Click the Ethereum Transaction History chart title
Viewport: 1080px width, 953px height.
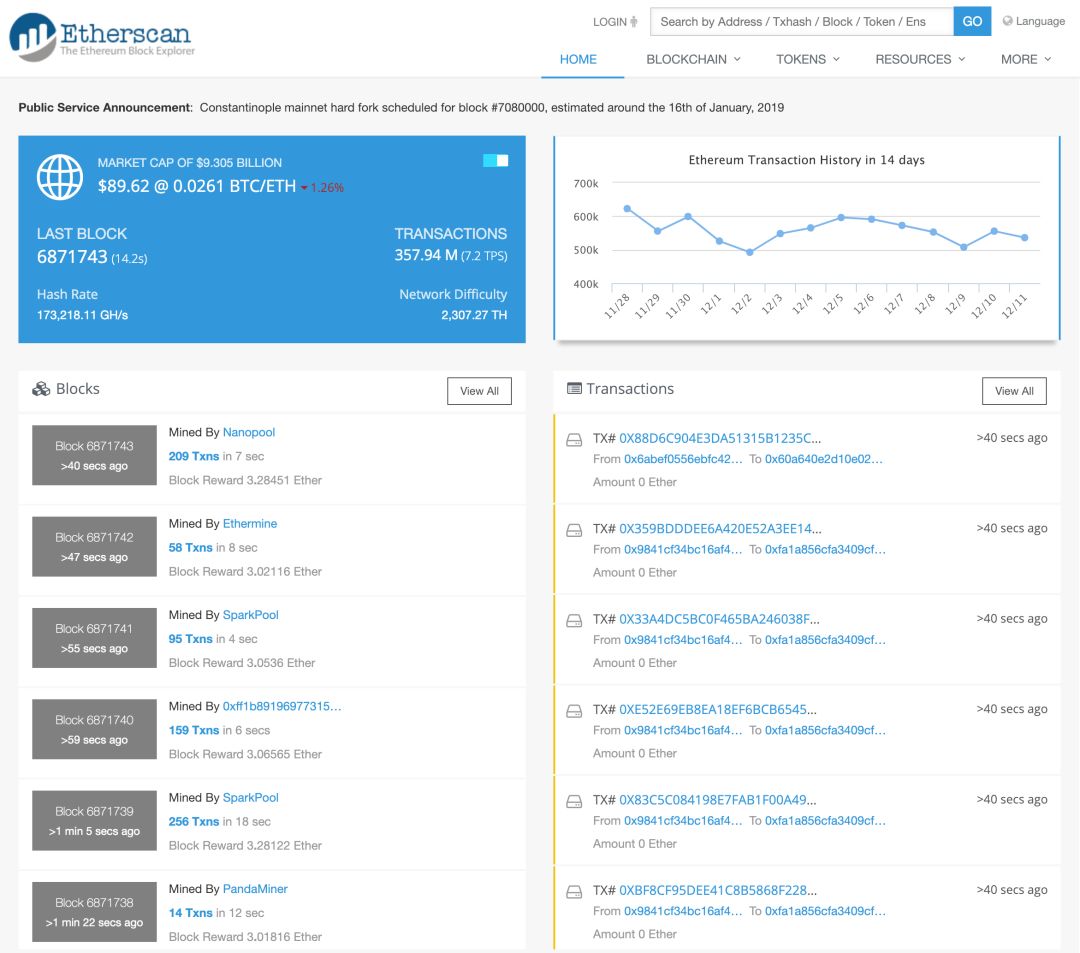[x=807, y=160]
